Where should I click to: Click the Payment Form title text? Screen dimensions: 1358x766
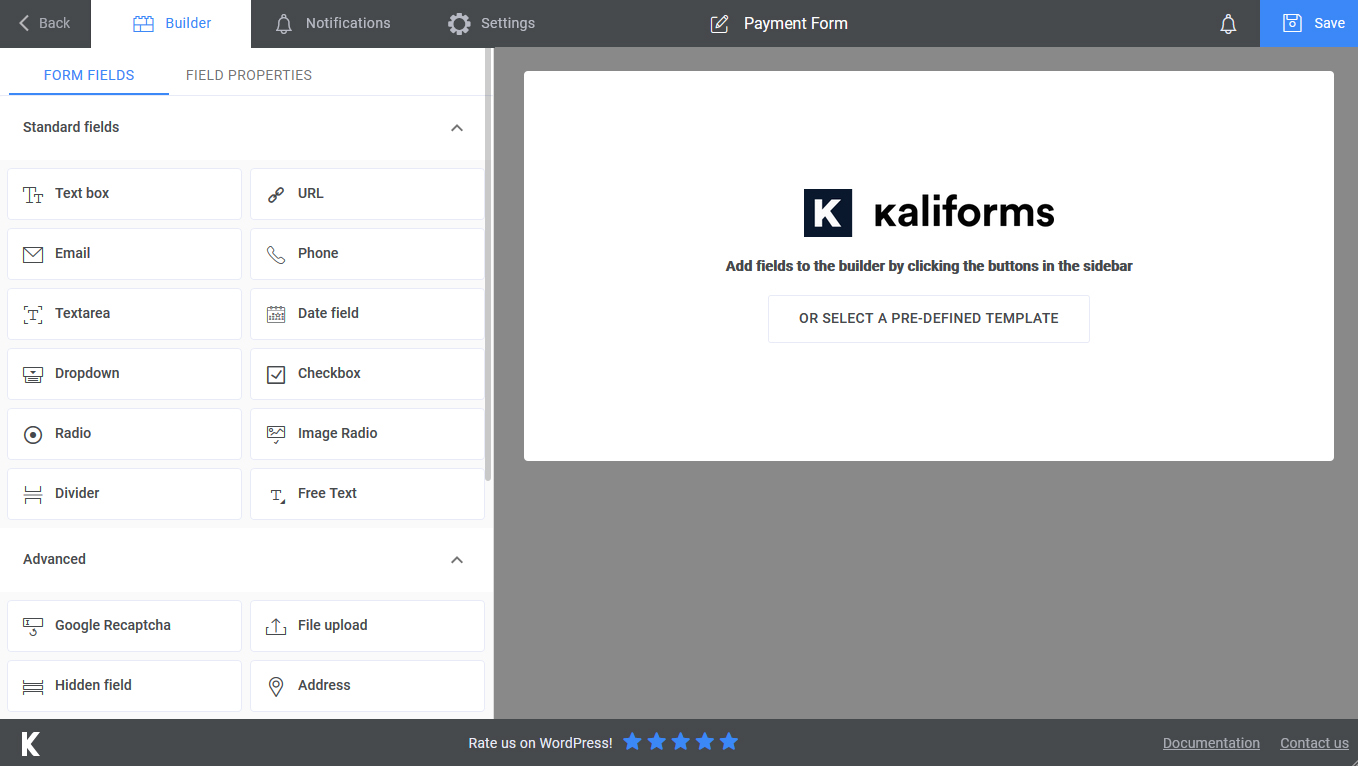click(796, 23)
